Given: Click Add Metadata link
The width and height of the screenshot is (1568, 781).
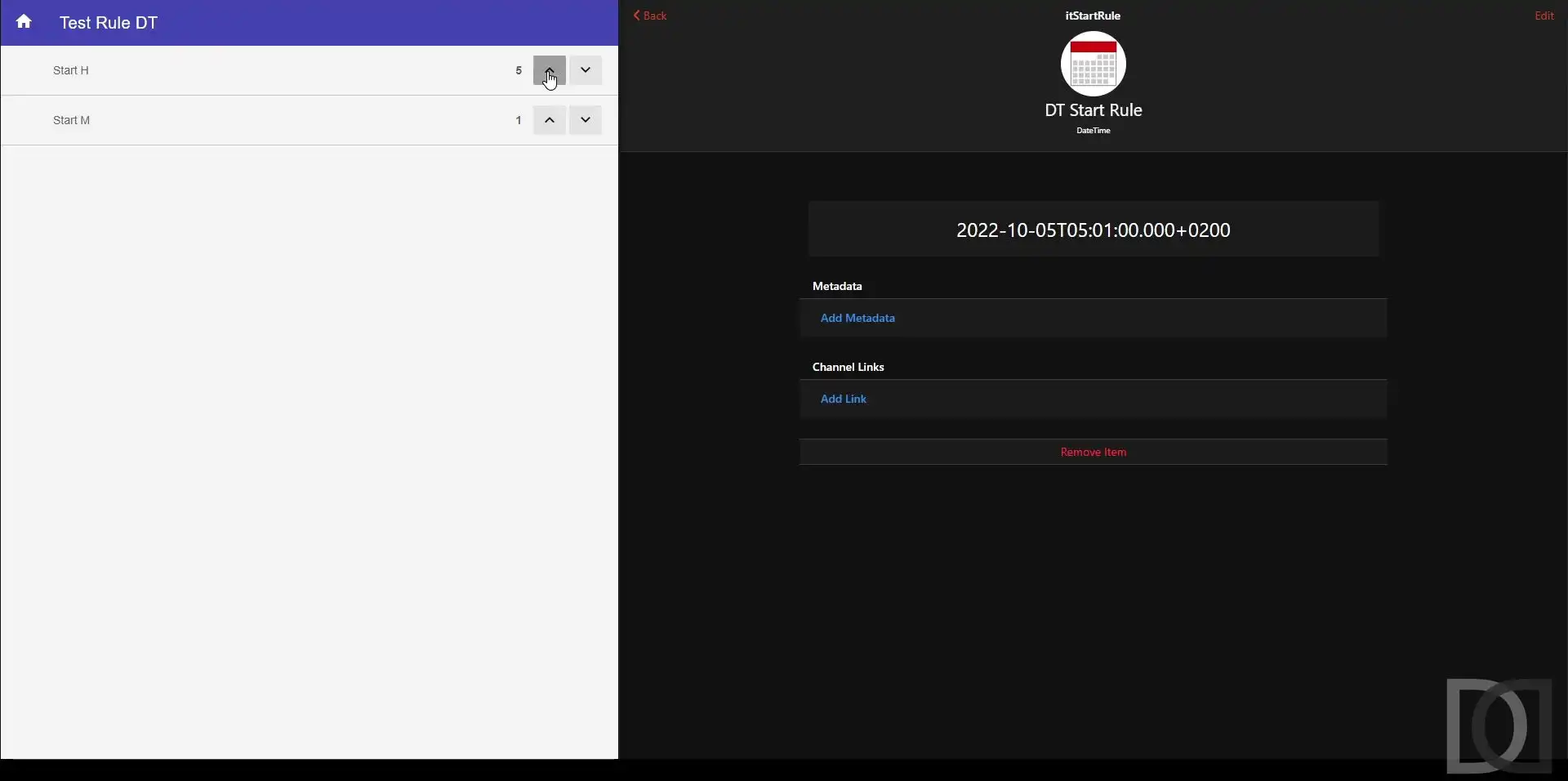Looking at the screenshot, I should (857, 318).
